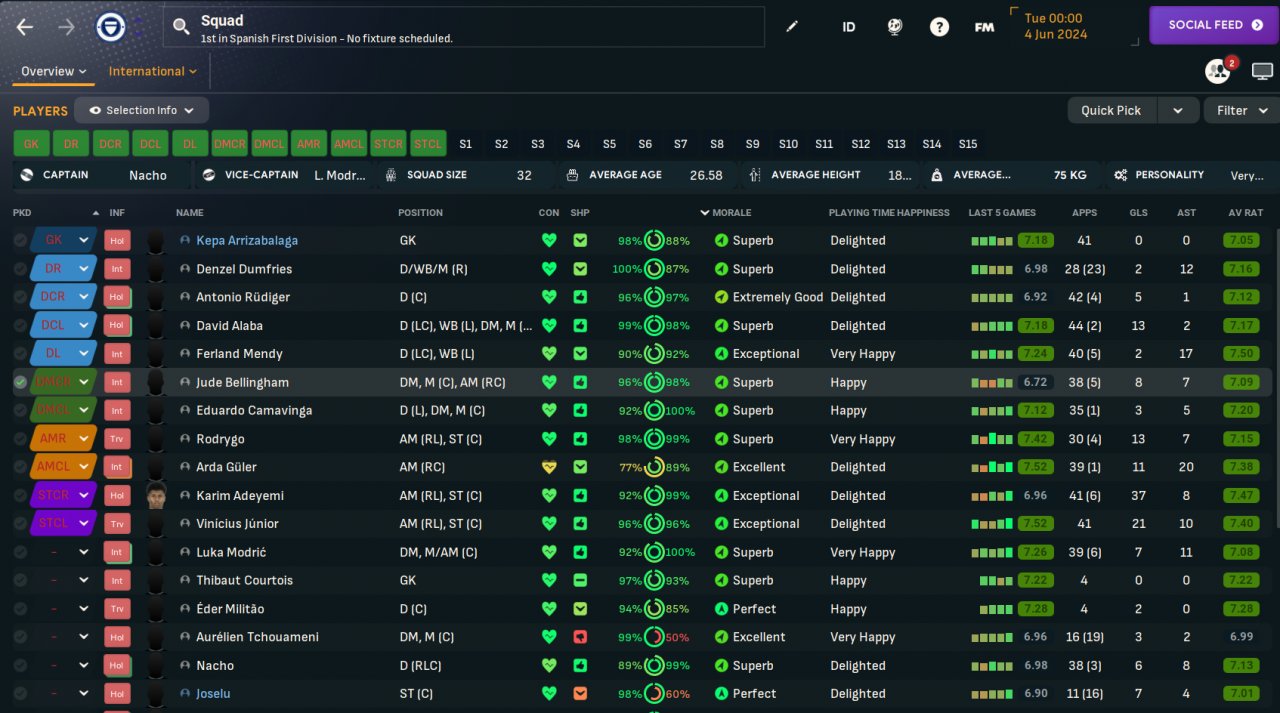Viewport: 1280px width, 713px height.
Task: Click Denzel Dumfries's Int info badge
Action: [x=117, y=269]
